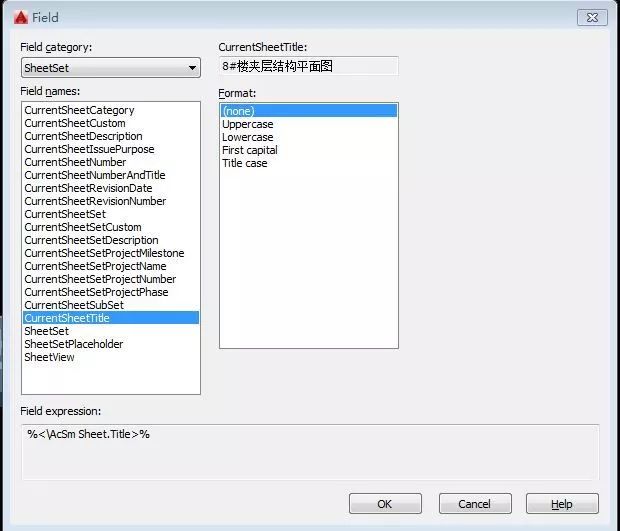620x531 pixels.
Task: Choose CurrentSheetNumber in field names
Action: click(x=75, y=162)
